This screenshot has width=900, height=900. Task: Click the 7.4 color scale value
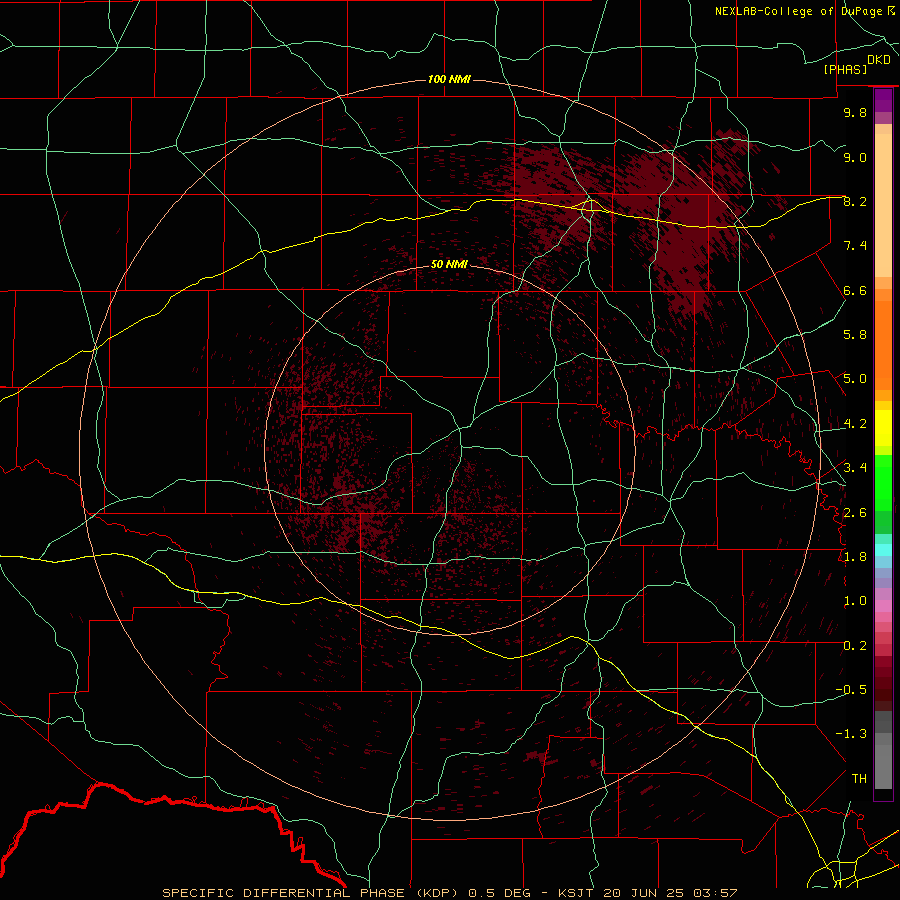tap(855, 246)
